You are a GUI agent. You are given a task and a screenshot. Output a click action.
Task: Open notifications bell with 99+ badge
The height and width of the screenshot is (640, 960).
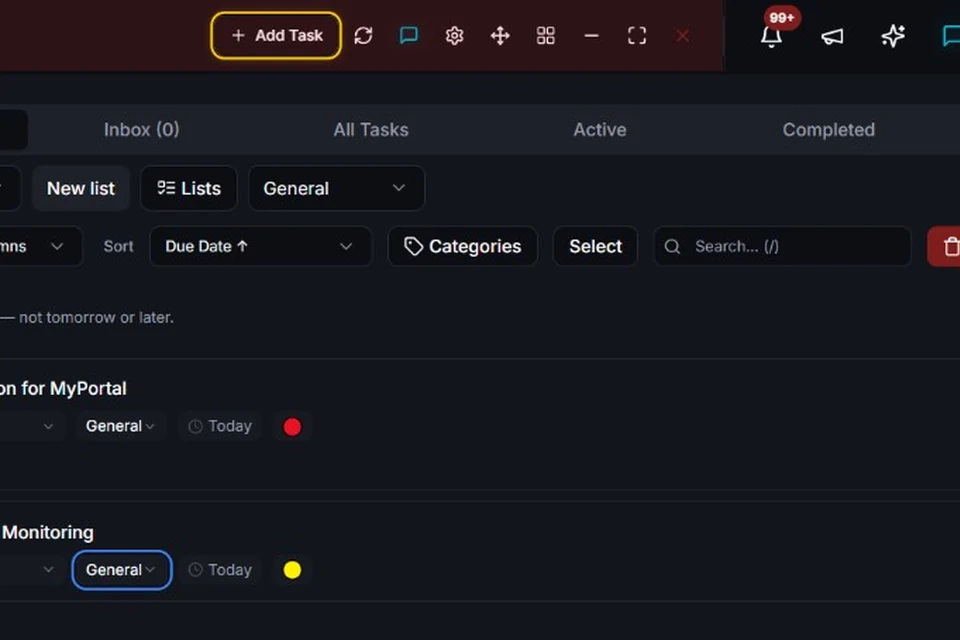click(x=771, y=36)
